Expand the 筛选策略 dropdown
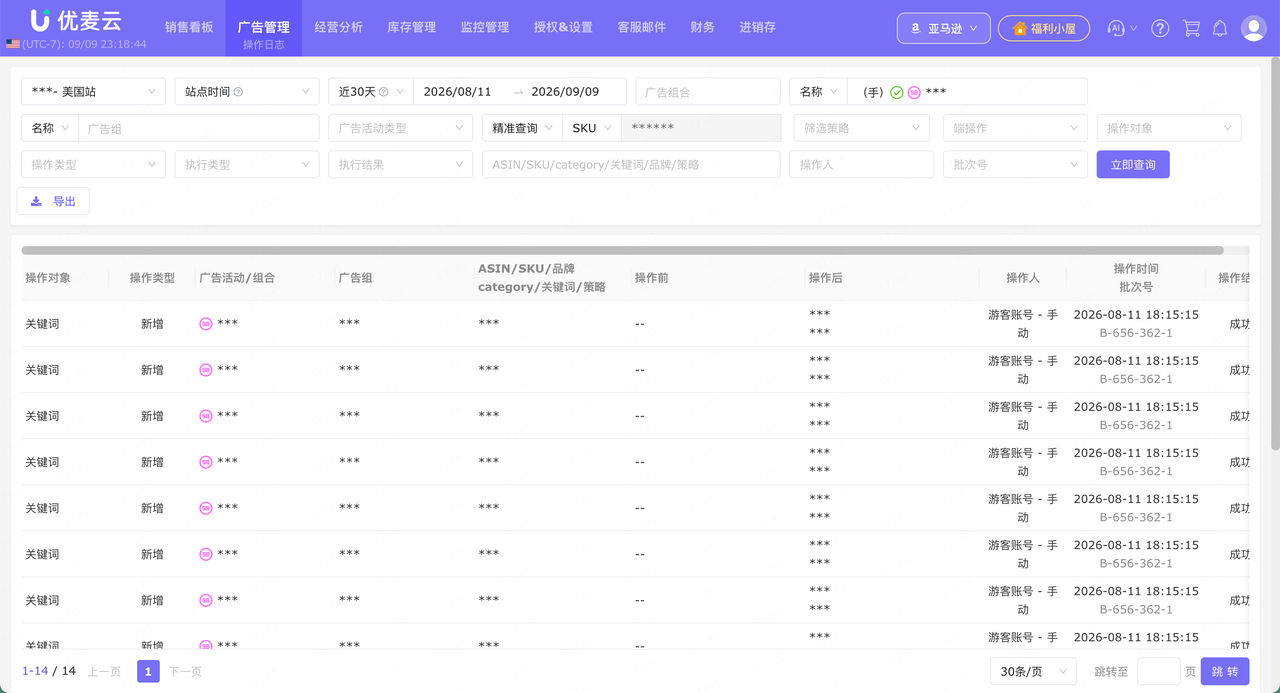Image resolution: width=1280 pixels, height=693 pixels. (863, 128)
